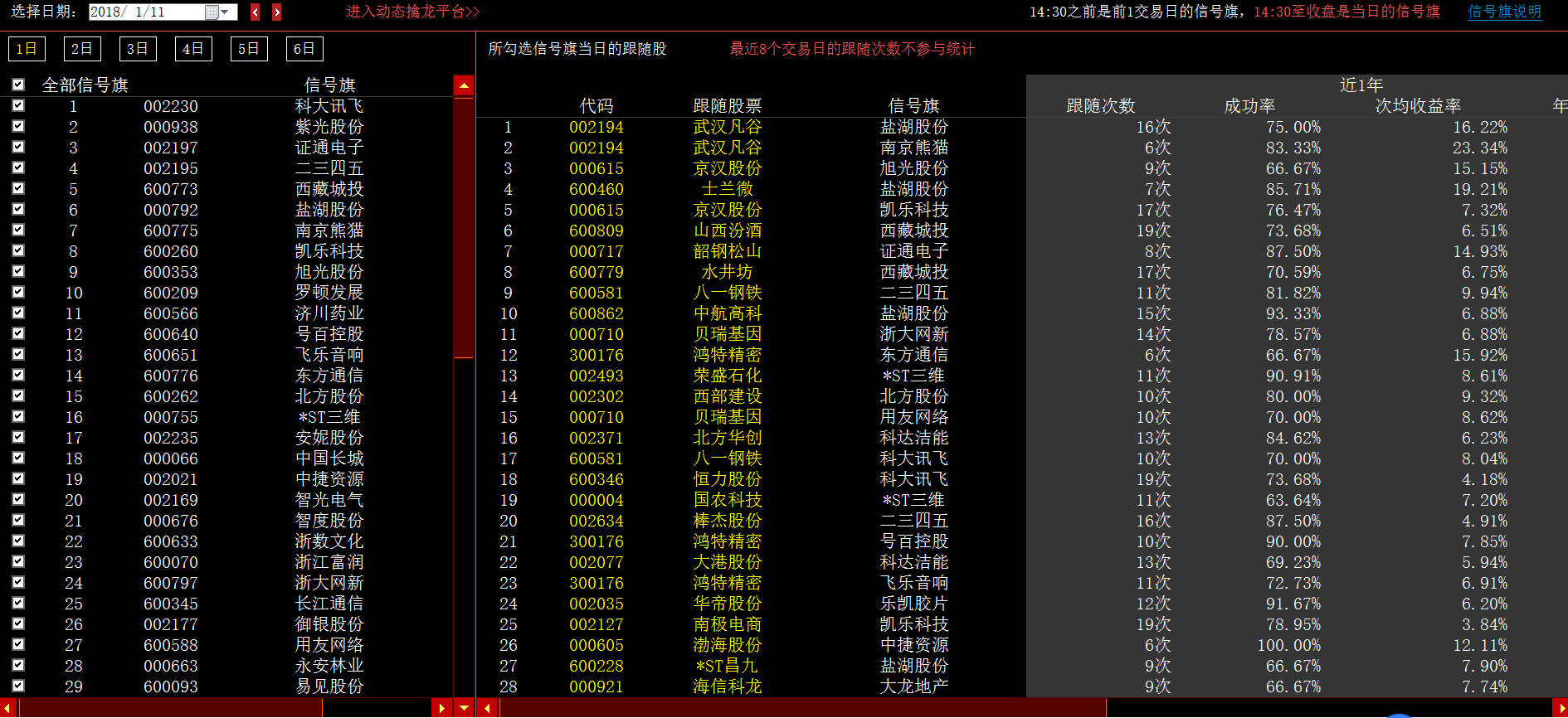Toggle the 全部信号旗 select-all checkbox
This screenshot has height=718, width=1568.
tap(18, 85)
